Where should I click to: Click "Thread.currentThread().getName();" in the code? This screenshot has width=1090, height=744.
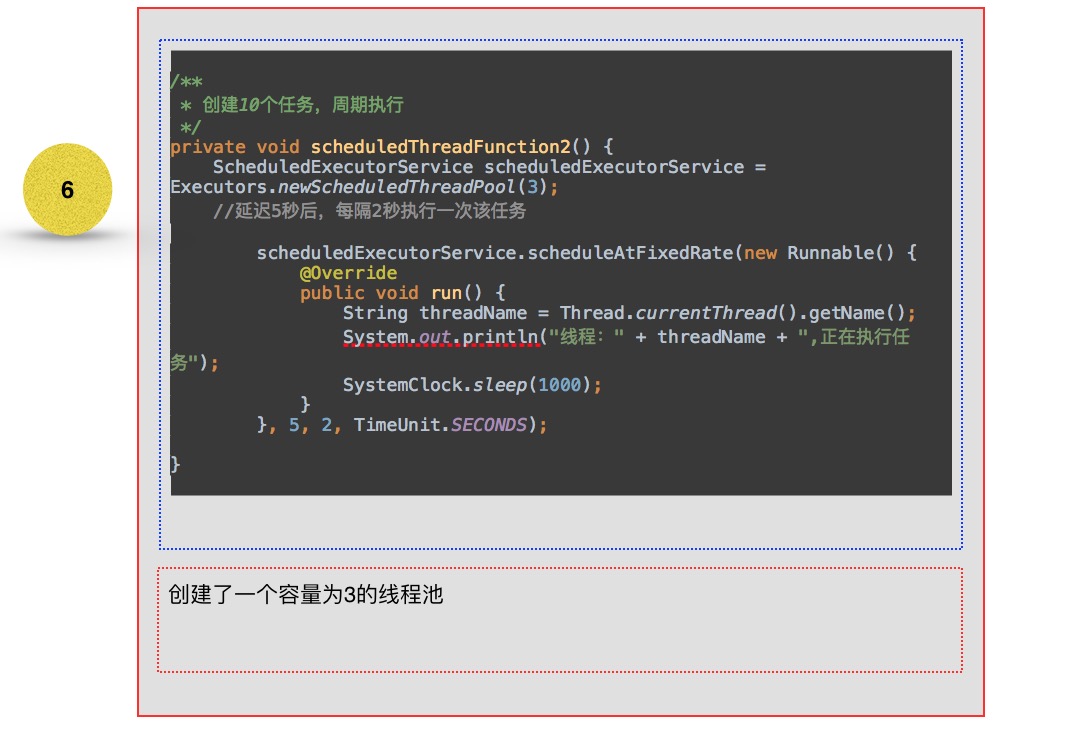tap(738, 313)
